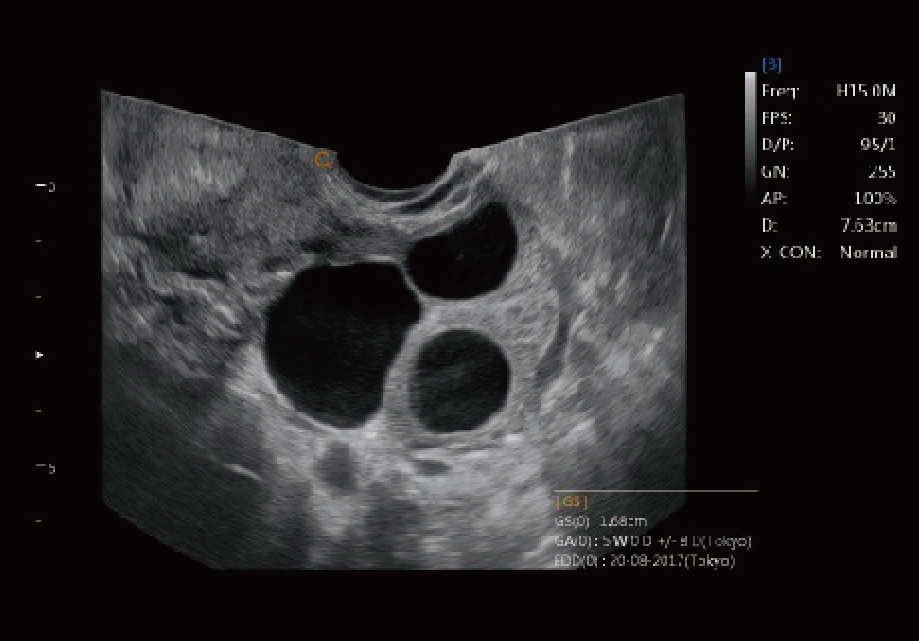
Task: Click the largest dark cyst in the scan
Action: pyautogui.click(x=340, y=345)
